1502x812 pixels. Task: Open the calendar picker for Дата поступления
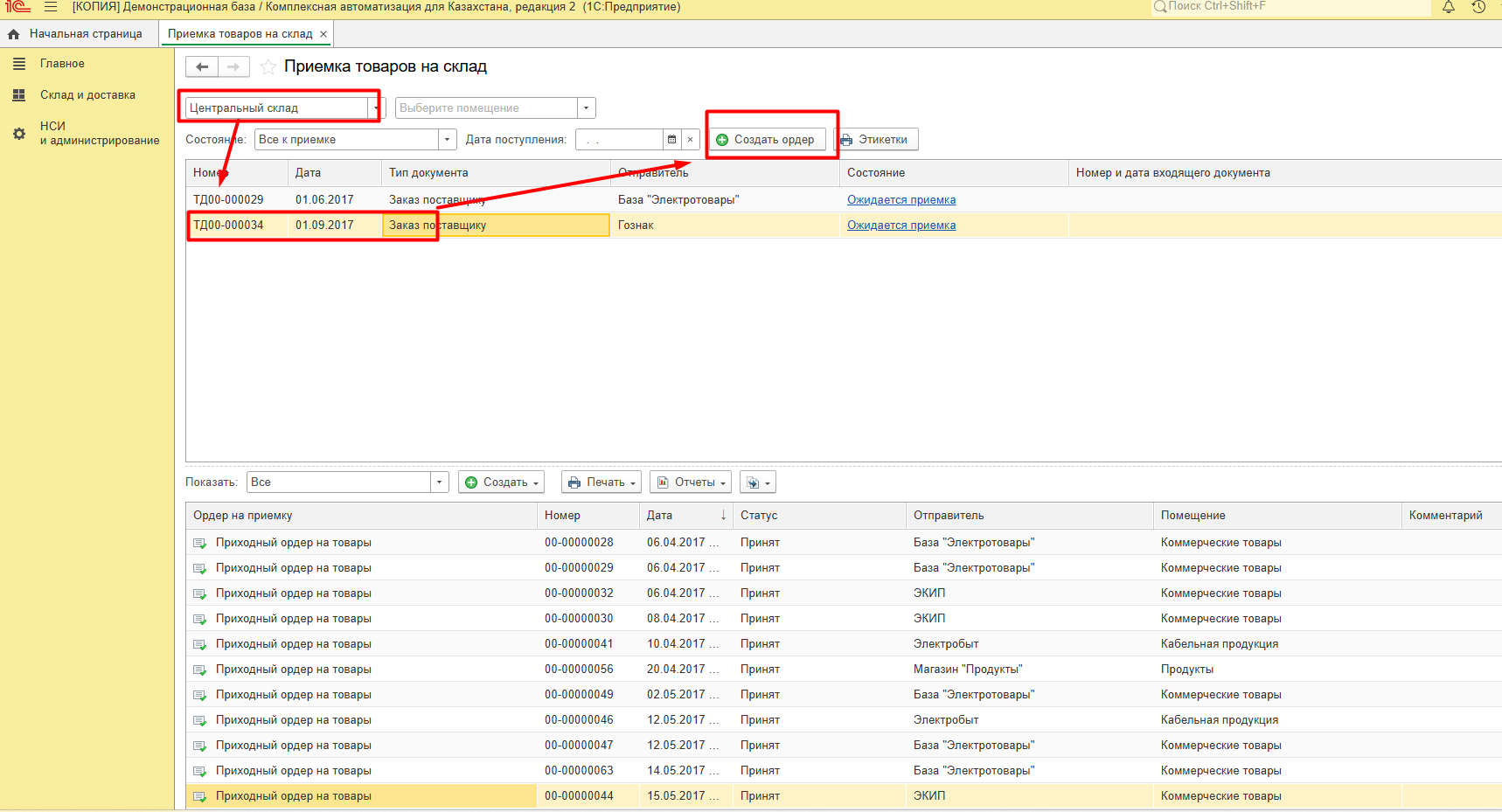coord(671,140)
